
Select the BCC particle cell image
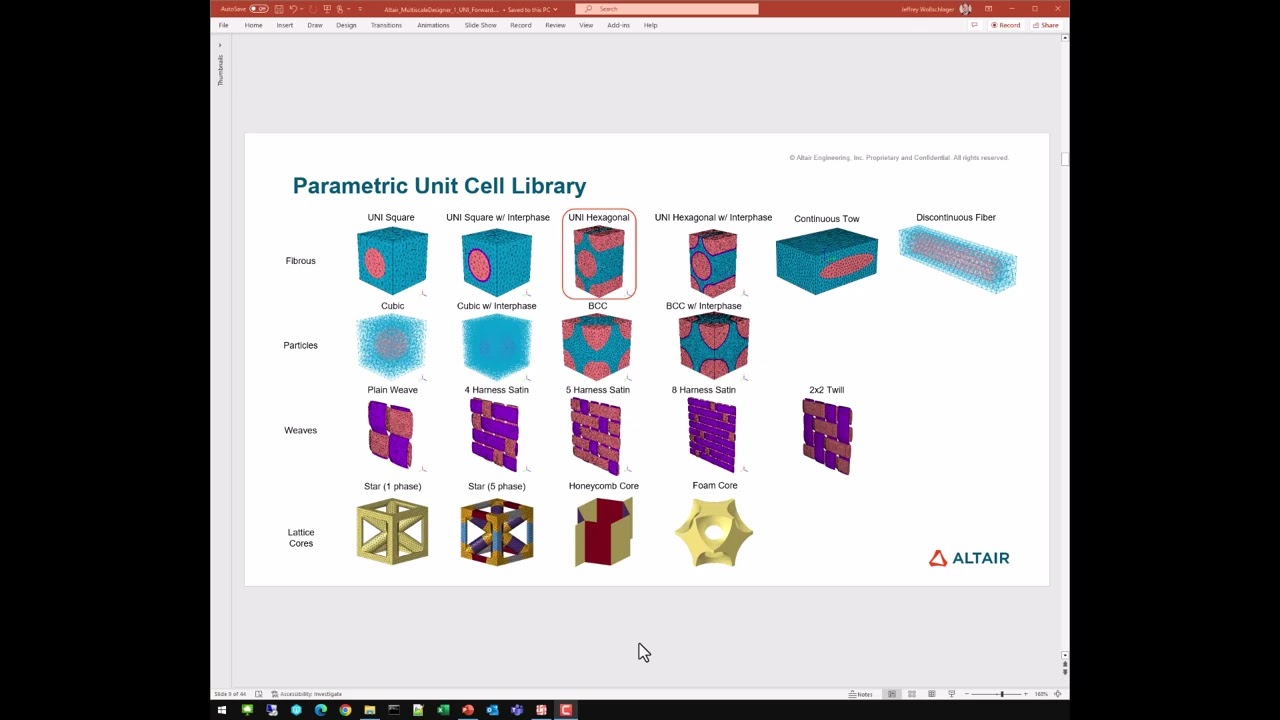[x=597, y=346]
